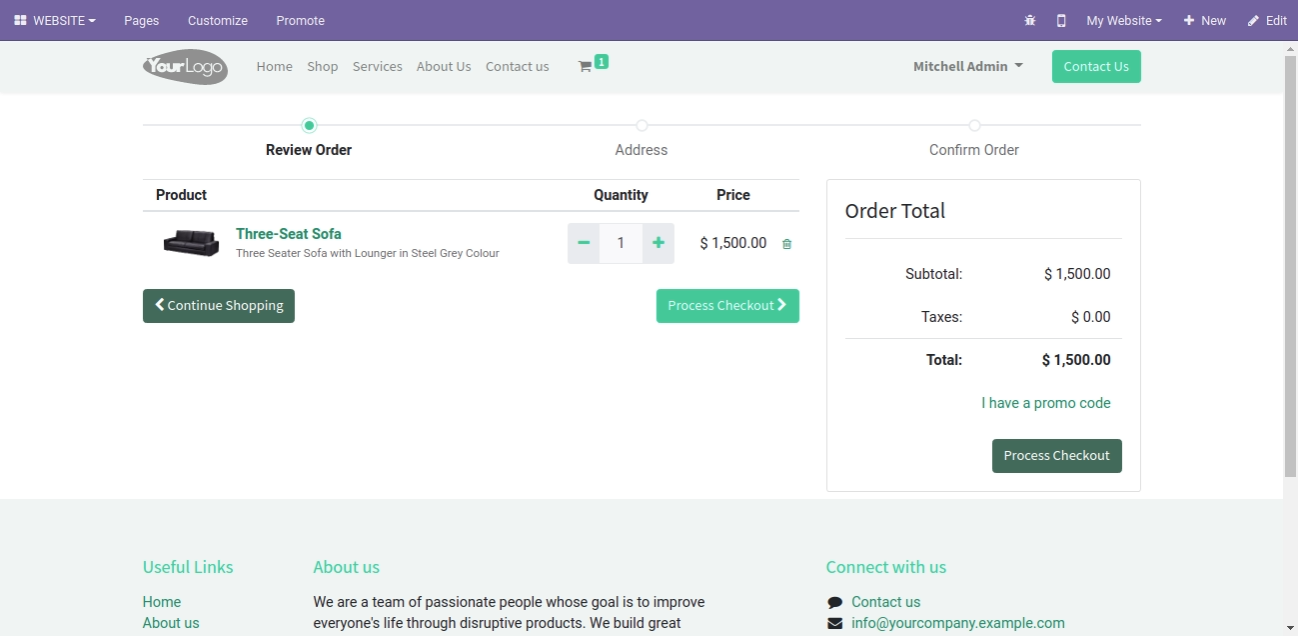
Task: Open the Promote menu
Action: point(300,20)
